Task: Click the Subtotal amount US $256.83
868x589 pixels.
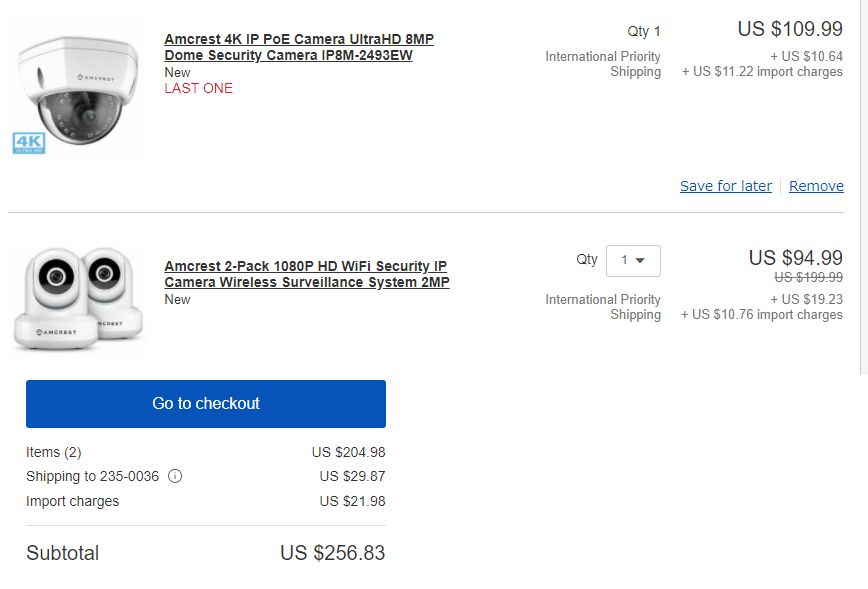Action: click(332, 553)
